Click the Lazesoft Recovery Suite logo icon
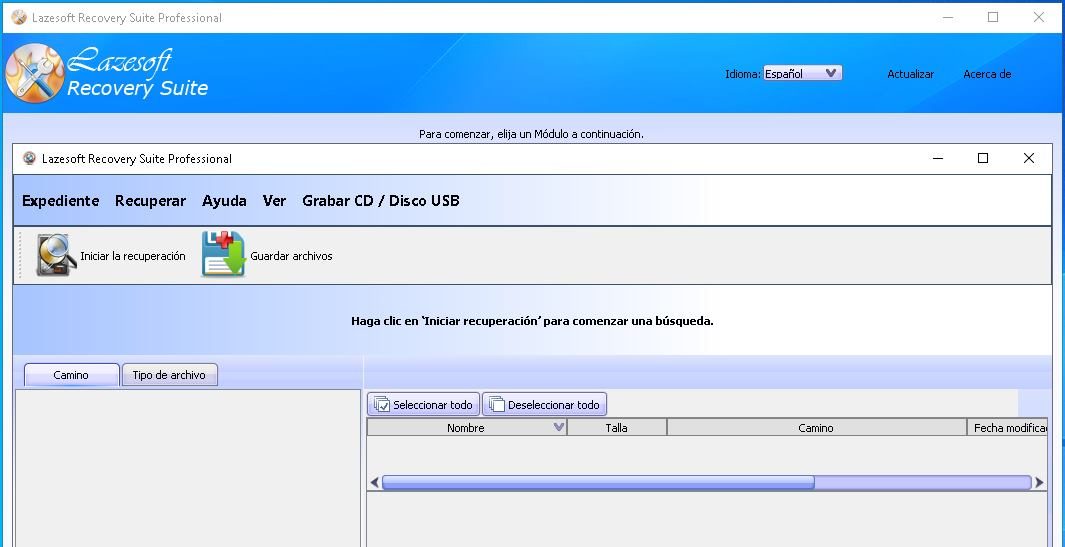Viewport: 1065px width, 547px height. (35, 73)
